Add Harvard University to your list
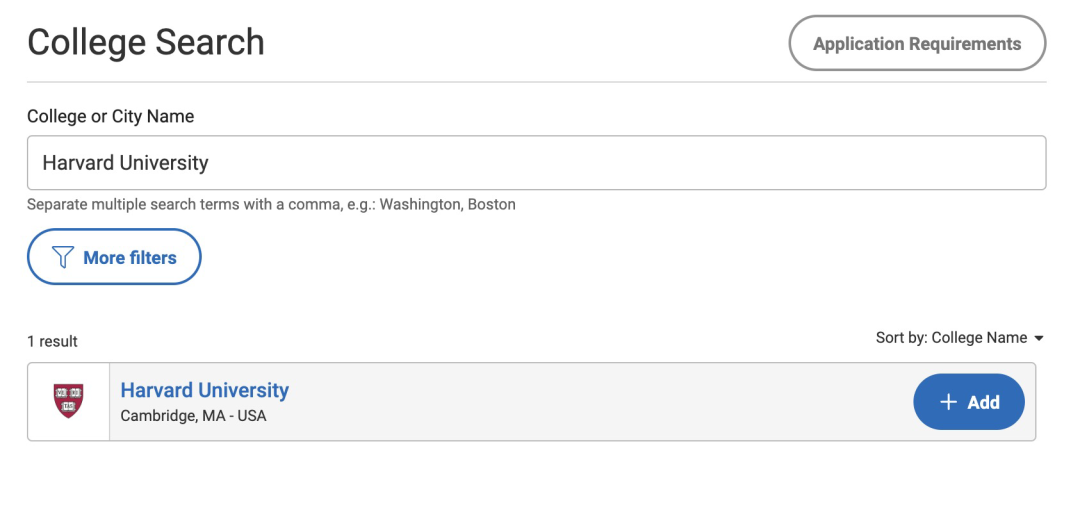The width and height of the screenshot is (1080, 519). (968, 402)
